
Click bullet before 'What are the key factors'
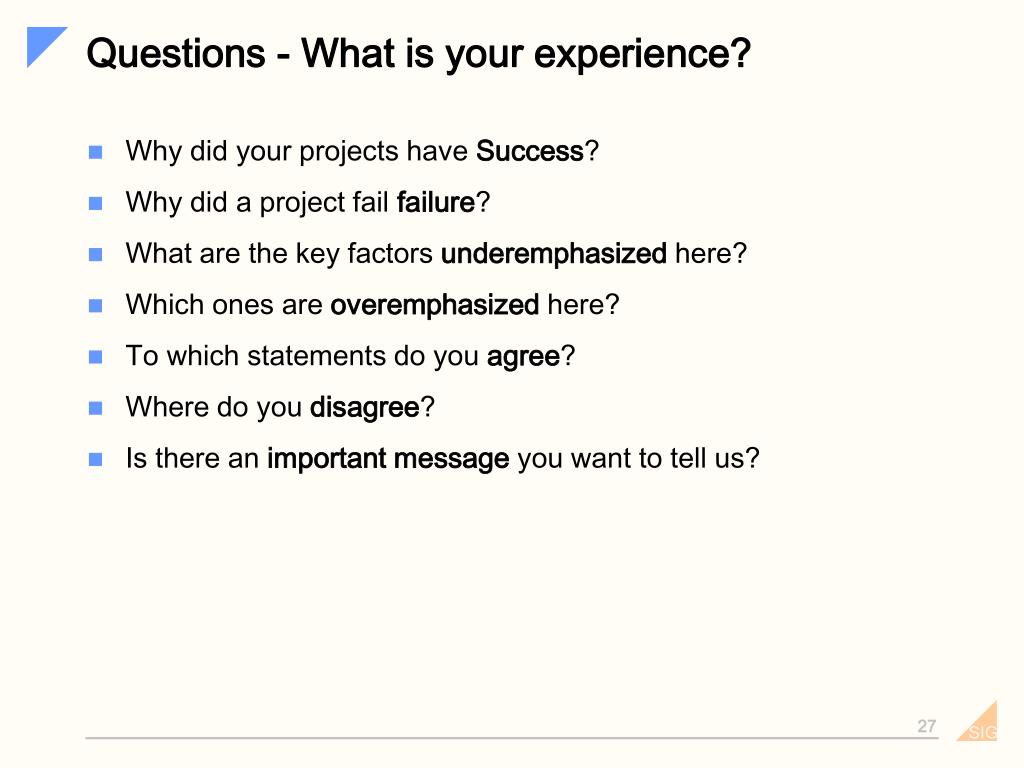[x=95, y=254]
